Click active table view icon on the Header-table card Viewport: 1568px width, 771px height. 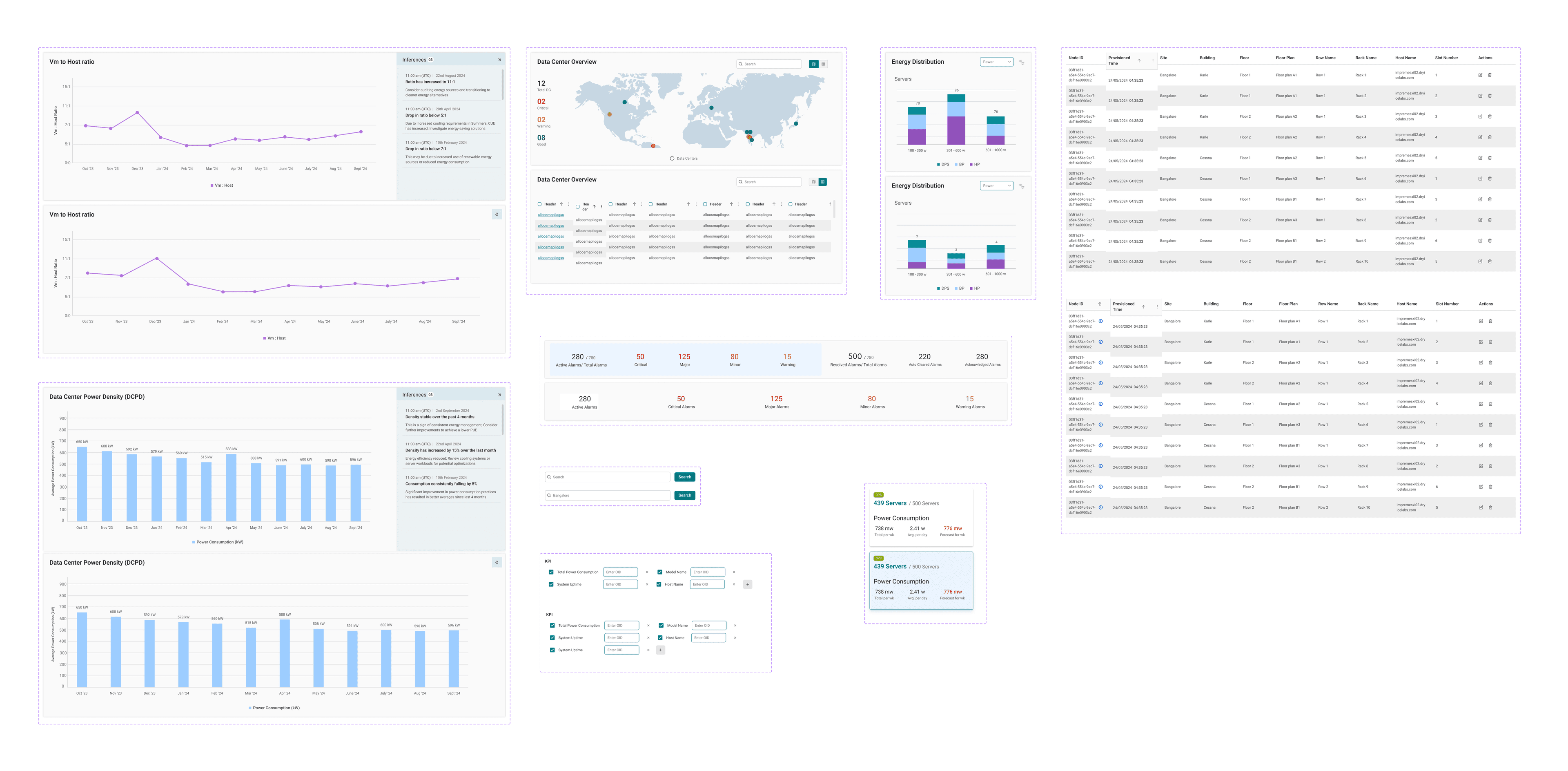click(823, 181)
